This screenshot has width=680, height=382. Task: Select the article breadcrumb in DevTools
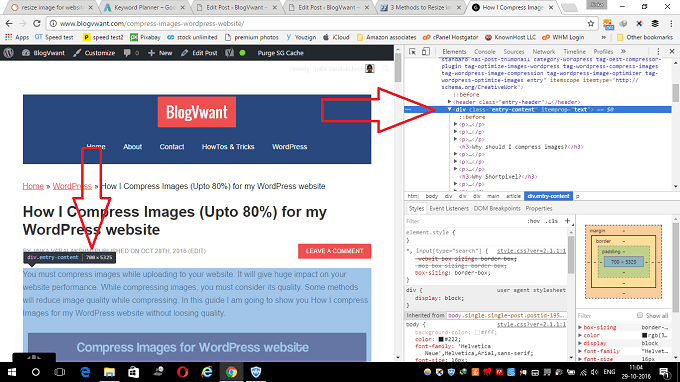(x=513, y=196)
